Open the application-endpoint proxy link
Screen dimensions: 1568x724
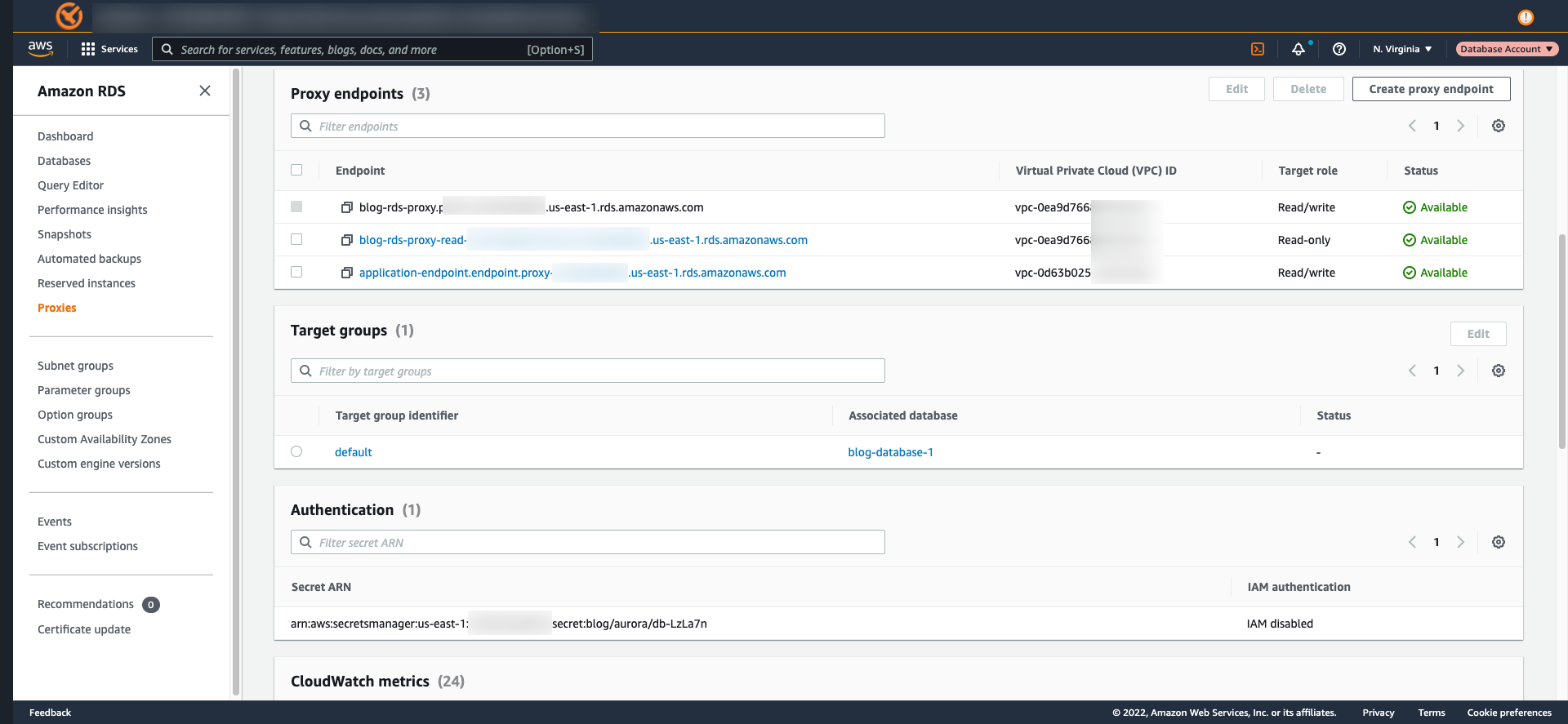point(572,273)
